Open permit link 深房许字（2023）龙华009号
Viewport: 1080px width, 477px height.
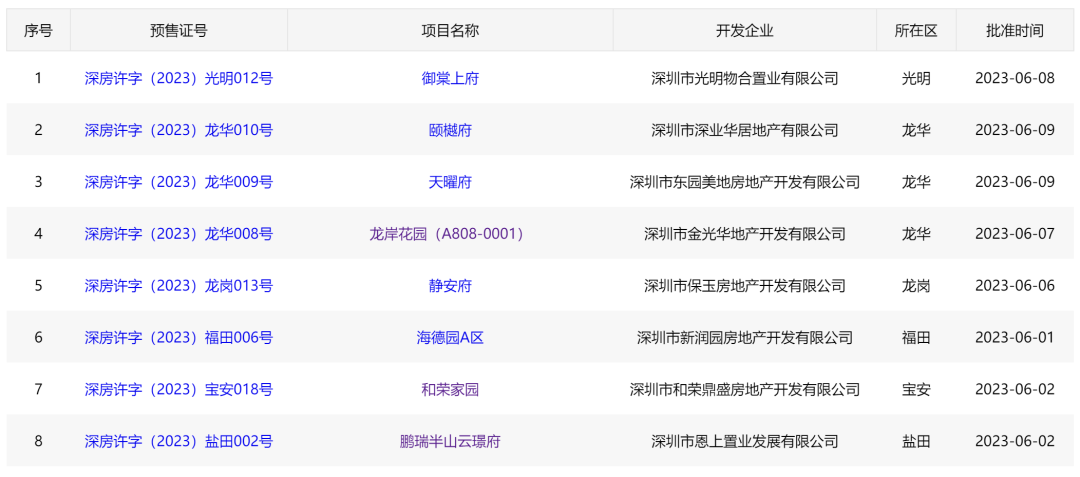pos(179,182)
